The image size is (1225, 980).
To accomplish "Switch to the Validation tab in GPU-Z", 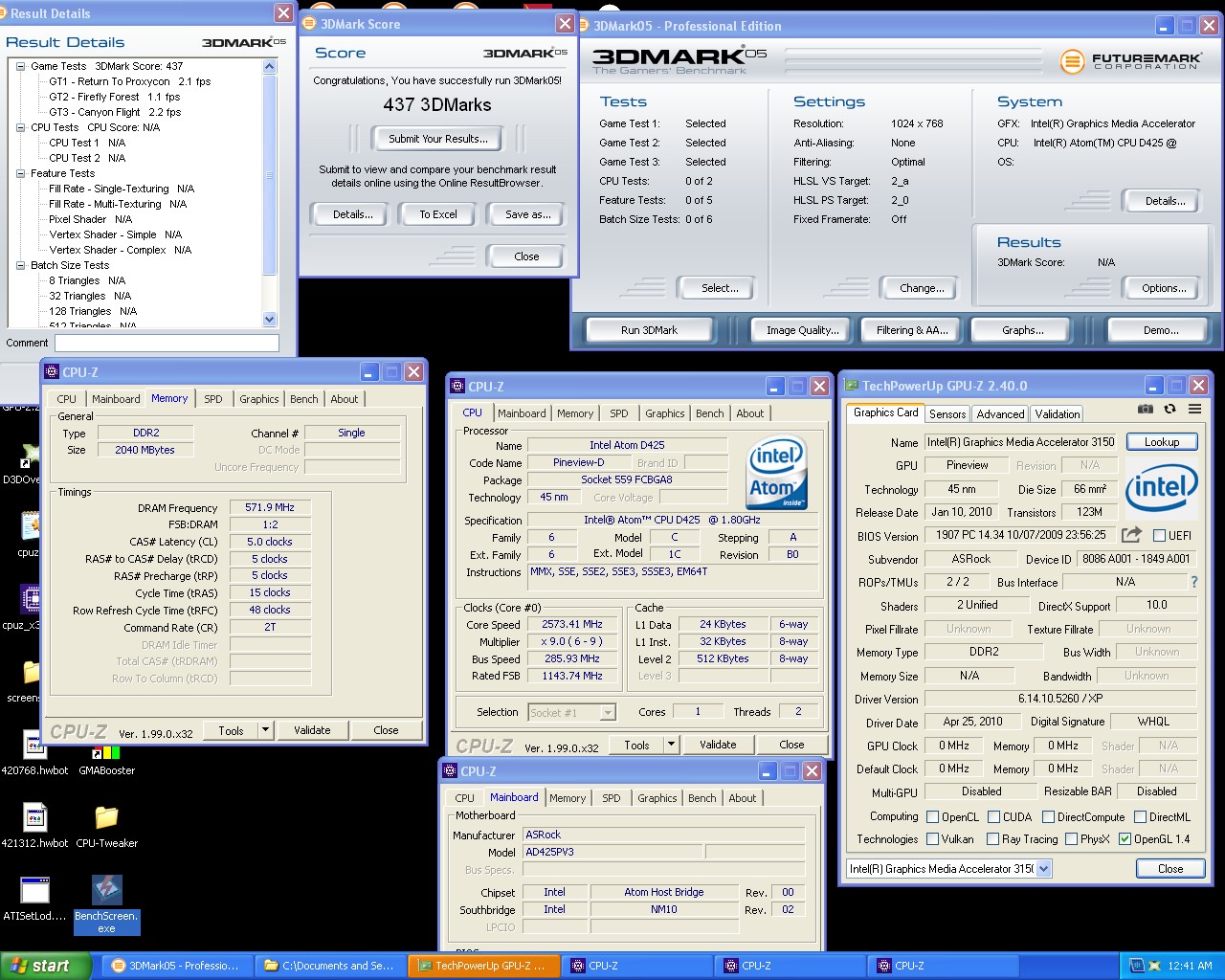I will (1058, 414).
